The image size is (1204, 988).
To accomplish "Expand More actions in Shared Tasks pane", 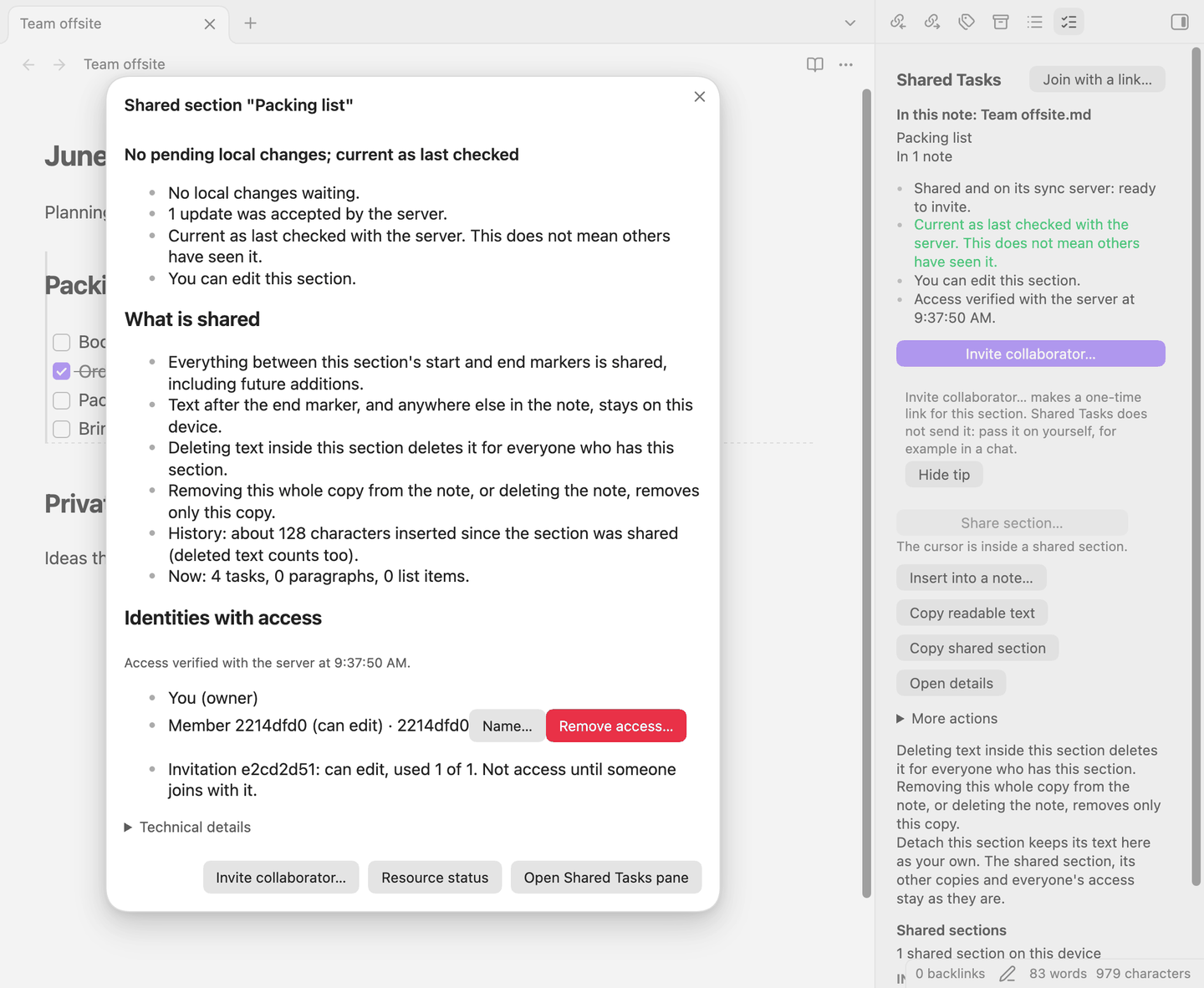I will point(947,719).
